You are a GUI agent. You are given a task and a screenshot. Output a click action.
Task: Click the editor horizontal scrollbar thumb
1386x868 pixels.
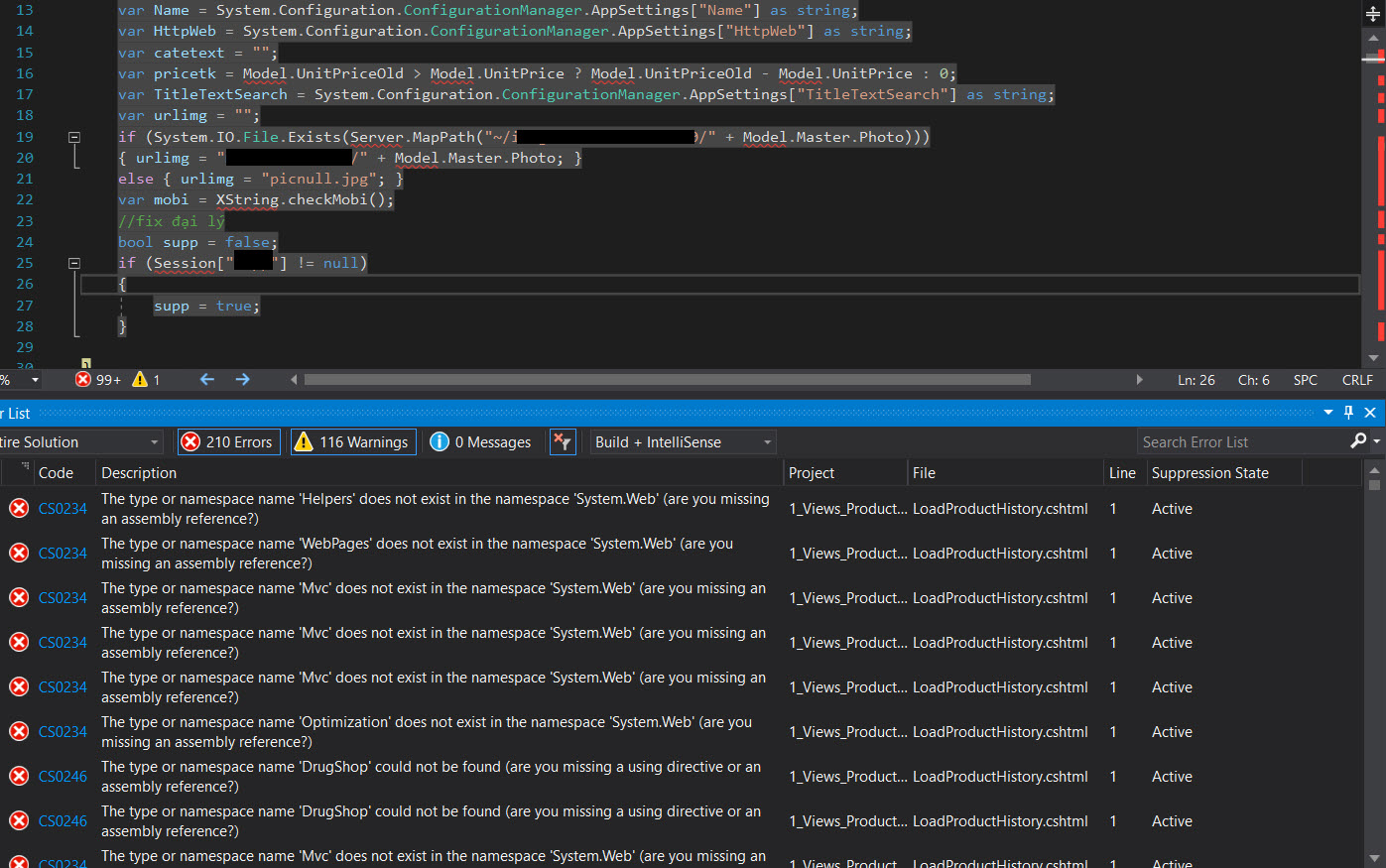[x=667, y=380]
